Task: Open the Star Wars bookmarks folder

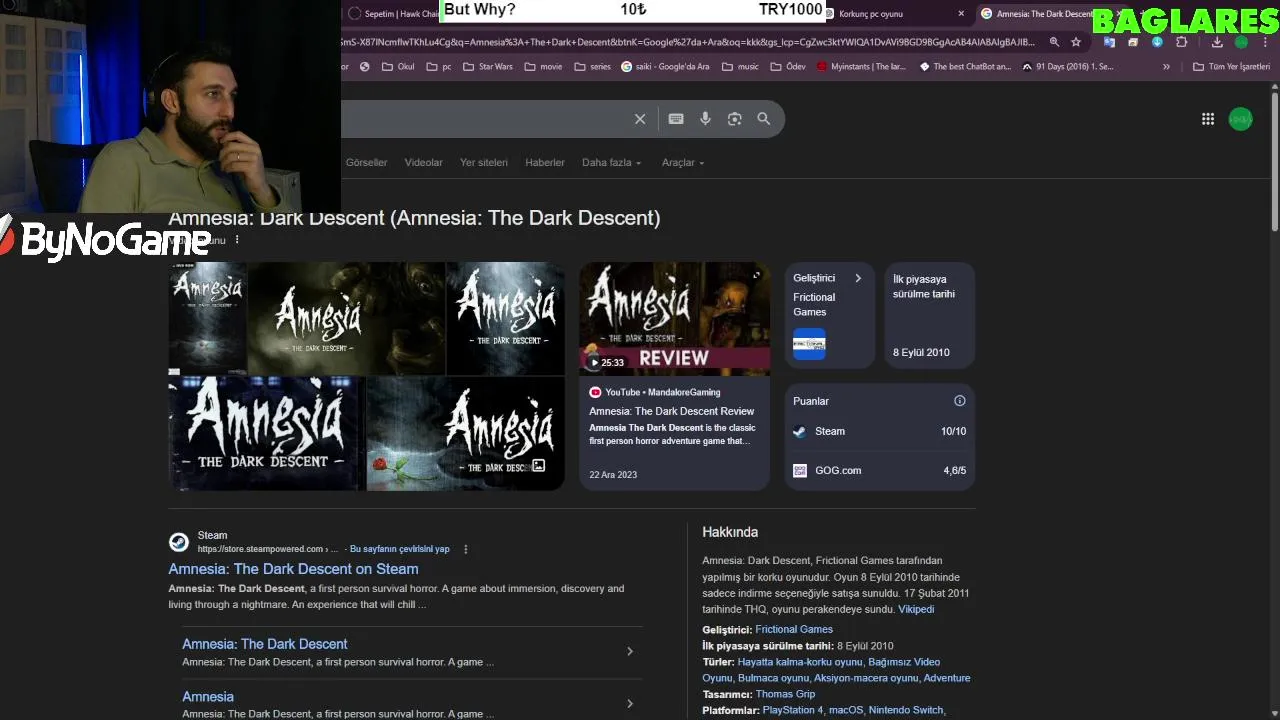Action: point(487,67)
